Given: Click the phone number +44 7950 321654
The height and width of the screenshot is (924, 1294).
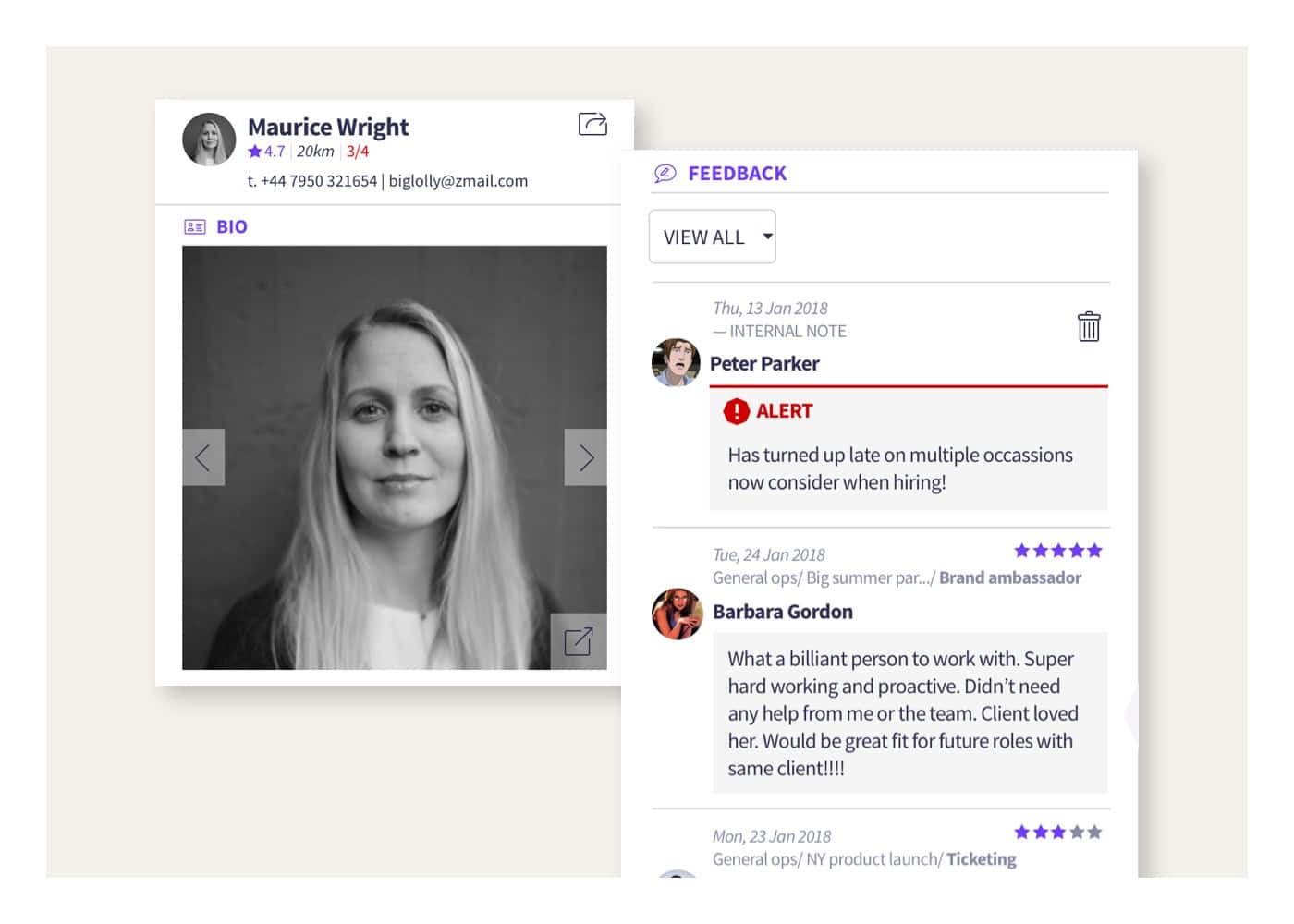Looking at the screenshot, I should coord(319,181).
